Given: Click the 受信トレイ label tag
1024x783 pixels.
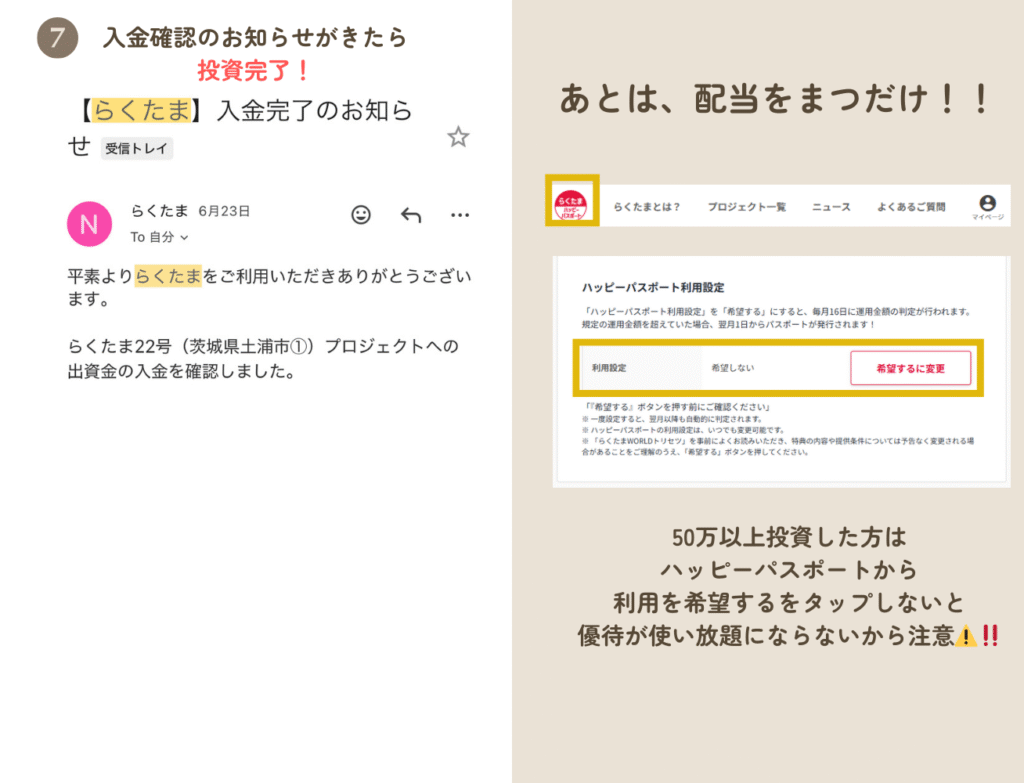Looking at the screenshot, I should pos(137,149).
